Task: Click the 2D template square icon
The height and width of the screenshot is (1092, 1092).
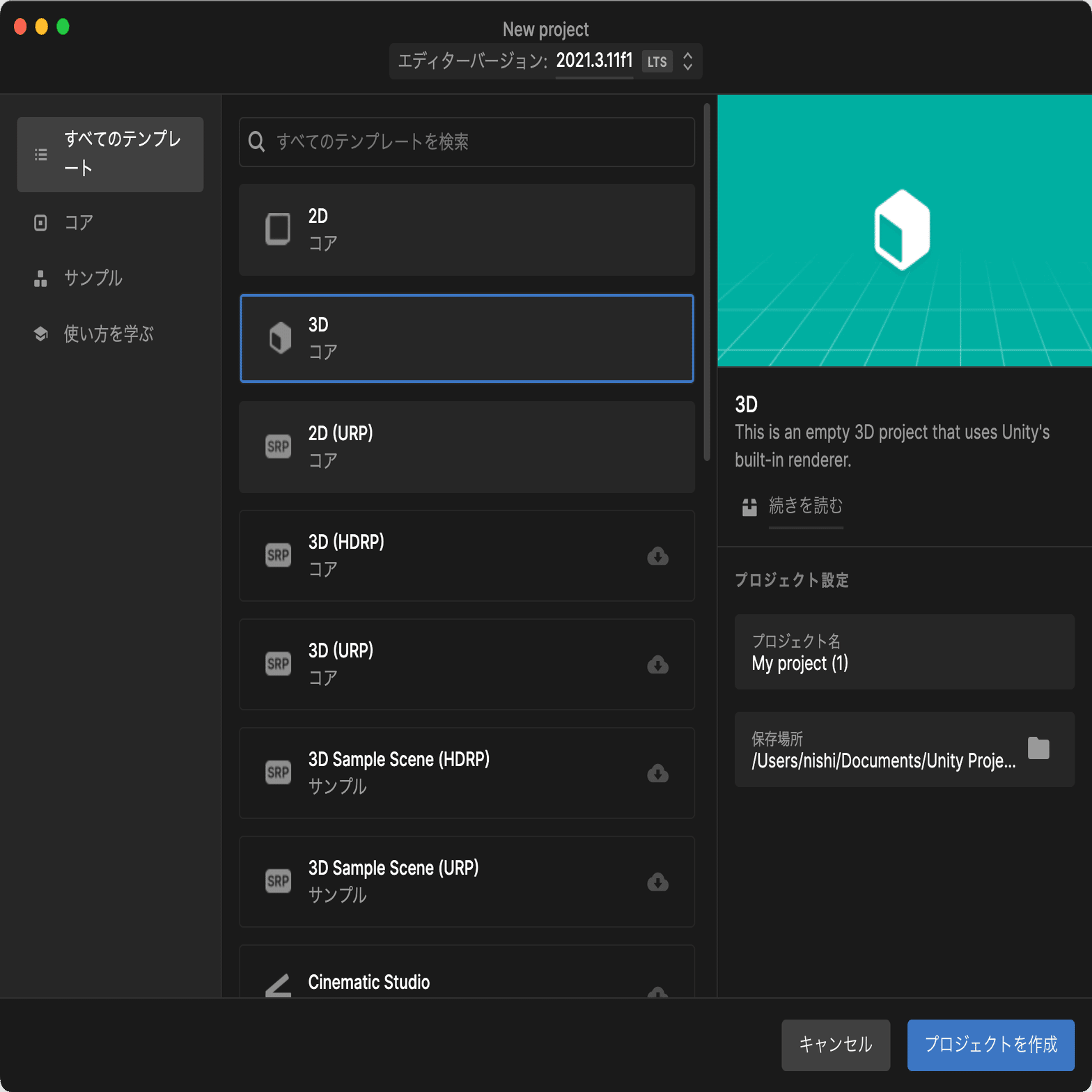Action: (279, 229)
